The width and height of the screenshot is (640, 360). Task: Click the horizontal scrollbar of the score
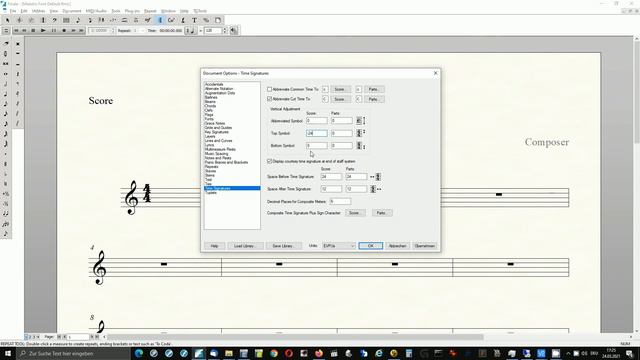coord(295,337)
